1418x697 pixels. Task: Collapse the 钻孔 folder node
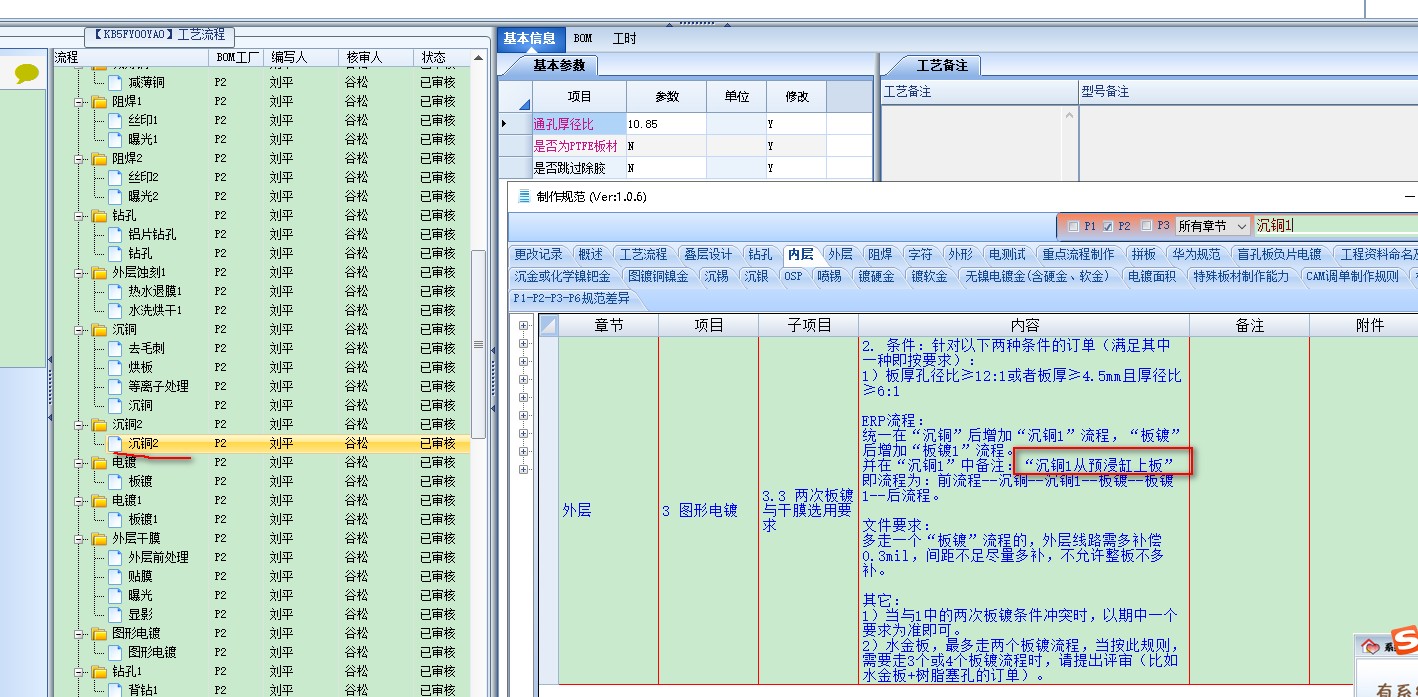click(80, 216)
